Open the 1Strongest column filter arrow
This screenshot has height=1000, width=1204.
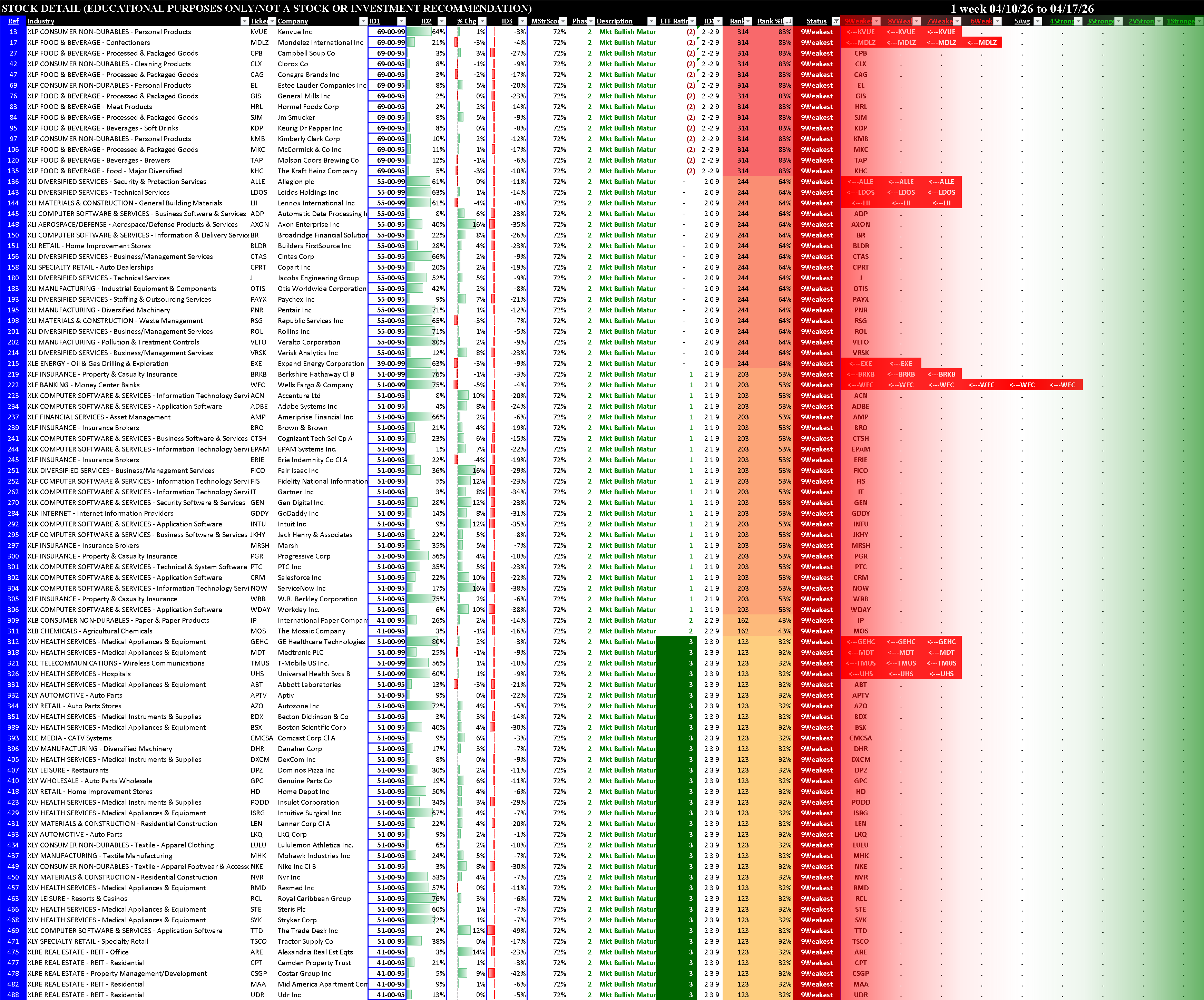(1199, 21)
